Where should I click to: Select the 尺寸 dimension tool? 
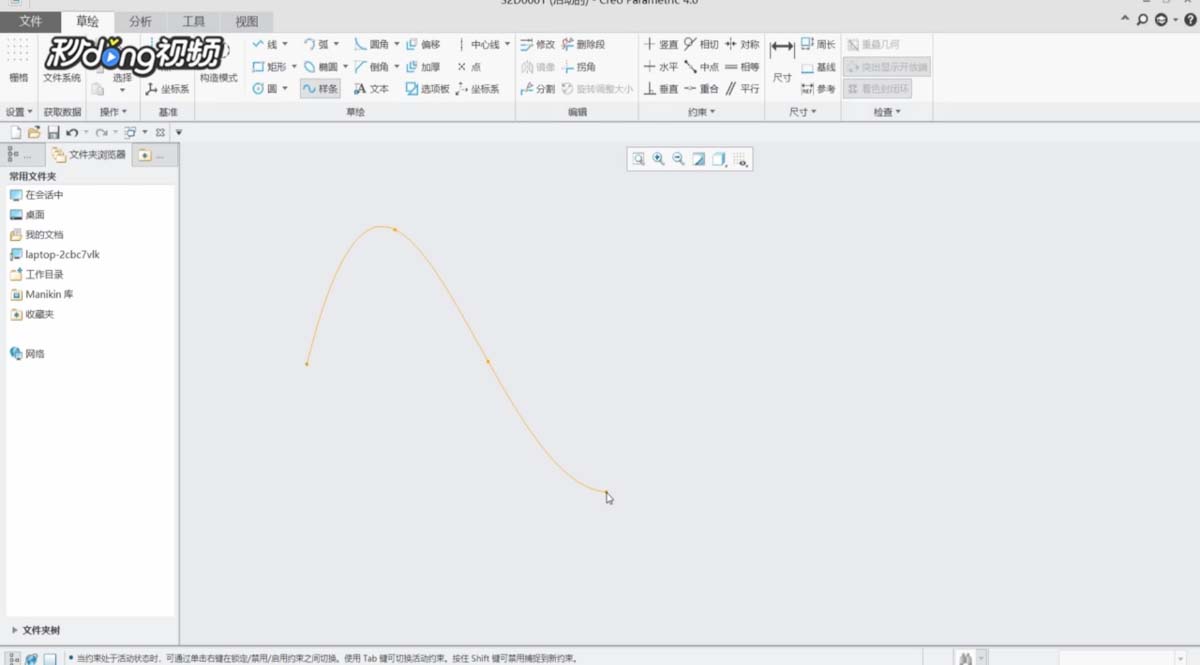tap(782, 61)
